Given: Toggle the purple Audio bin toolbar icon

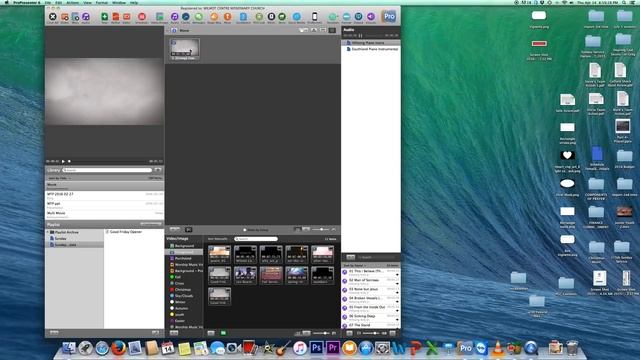Looking at the screenshot, I should point(174,17).
